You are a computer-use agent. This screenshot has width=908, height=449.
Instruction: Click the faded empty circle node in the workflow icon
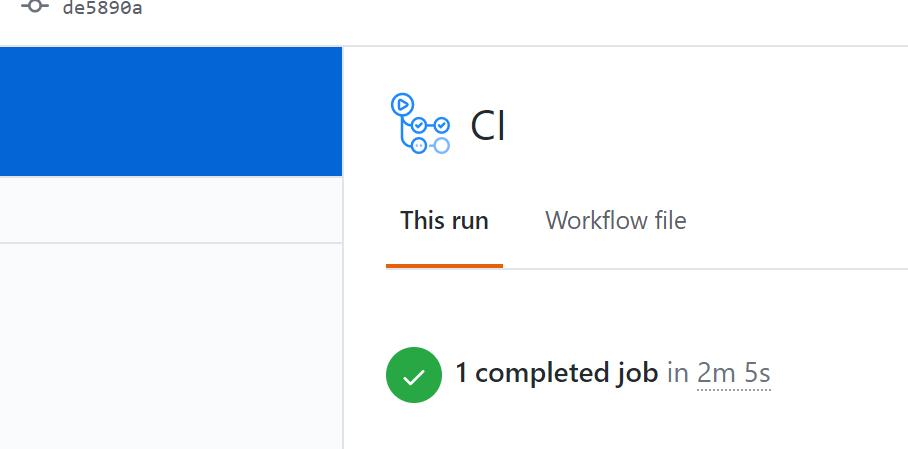pos(442,145)
